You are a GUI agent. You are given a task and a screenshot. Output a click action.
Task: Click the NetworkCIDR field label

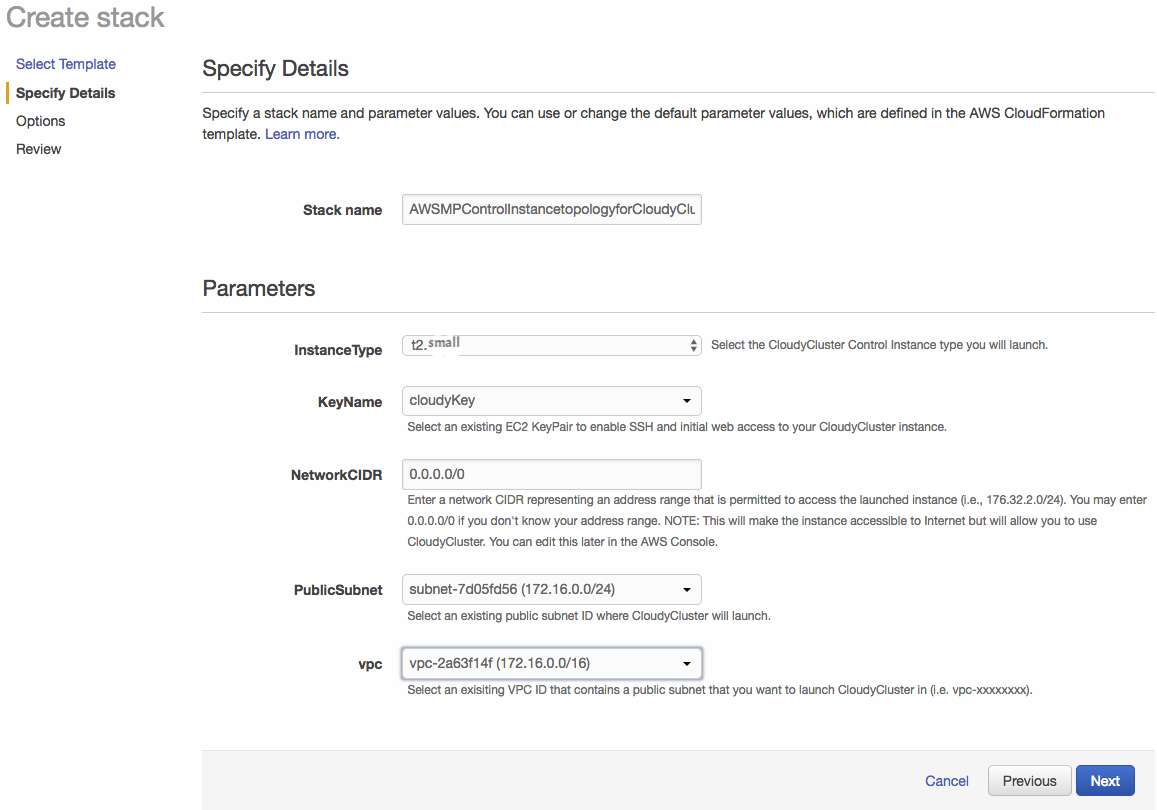click(336, 475)
